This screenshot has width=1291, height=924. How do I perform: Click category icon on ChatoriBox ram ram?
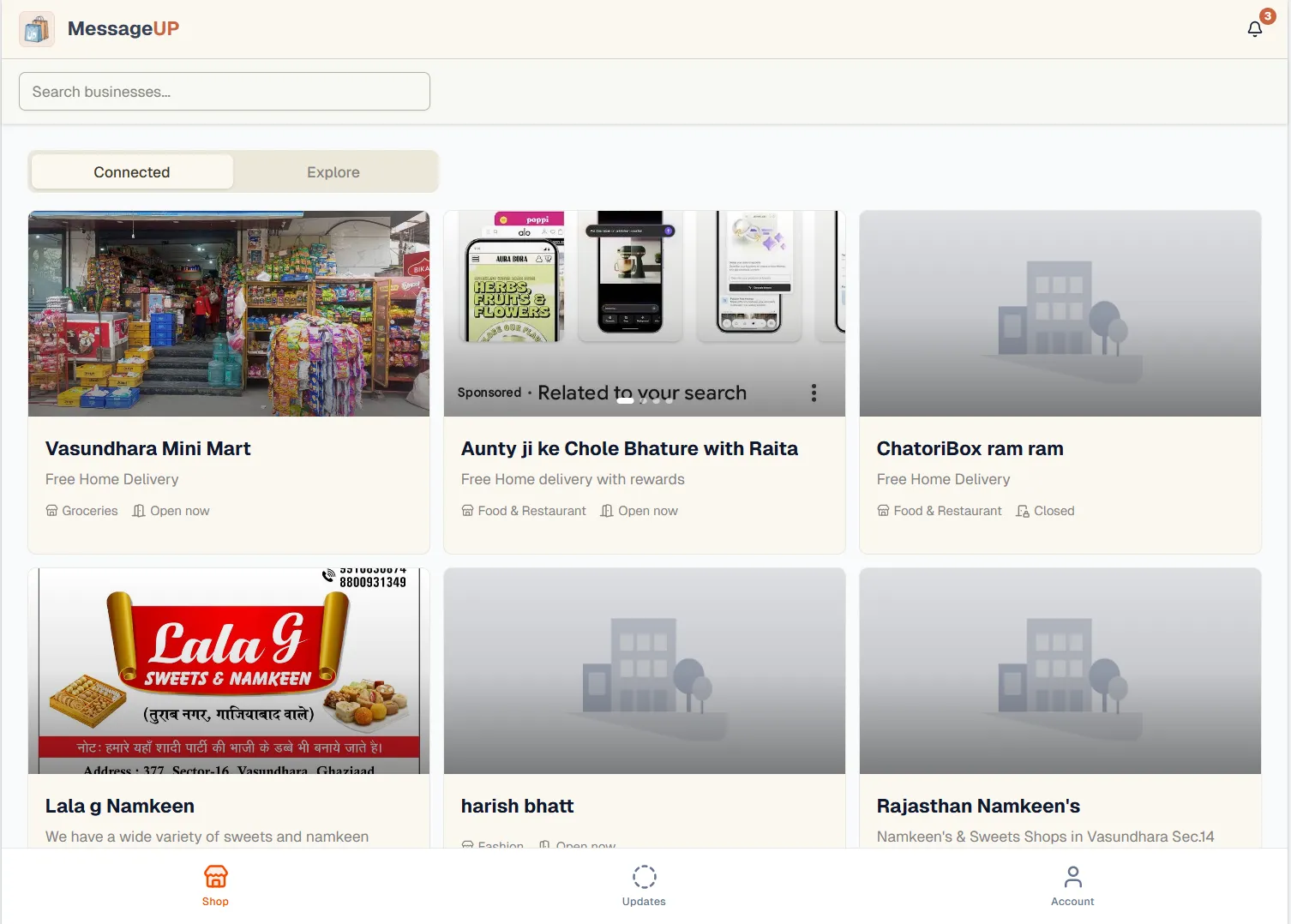pyautogui.click(x=883, y=511)
